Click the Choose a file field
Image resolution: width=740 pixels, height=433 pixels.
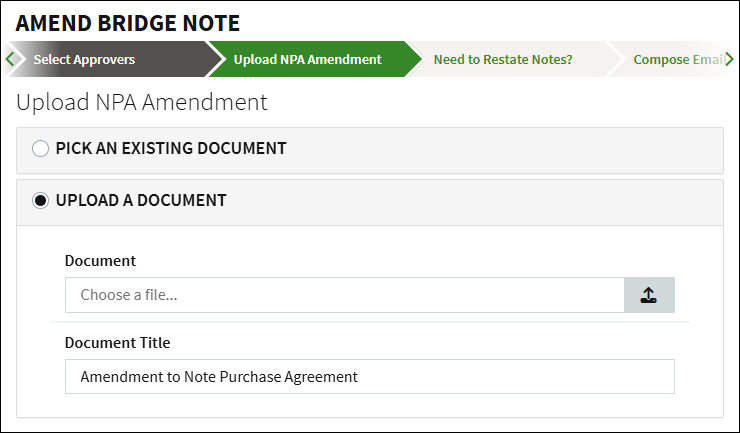click(x=344, y=295)
